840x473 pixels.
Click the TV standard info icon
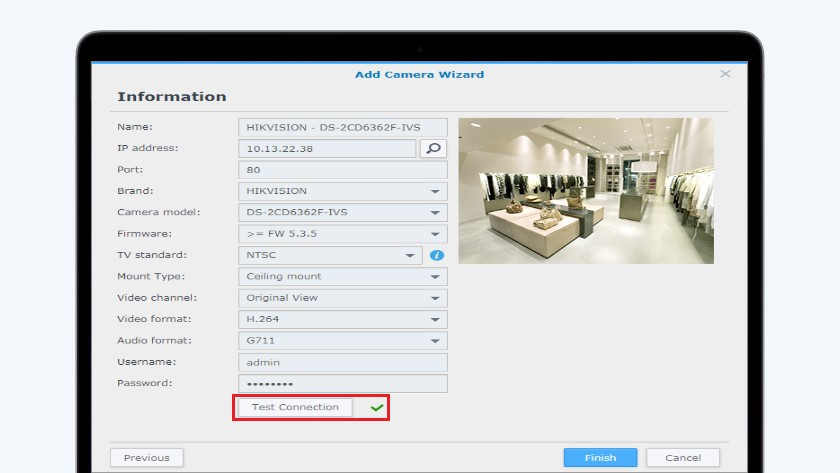(x=436, y=255)
